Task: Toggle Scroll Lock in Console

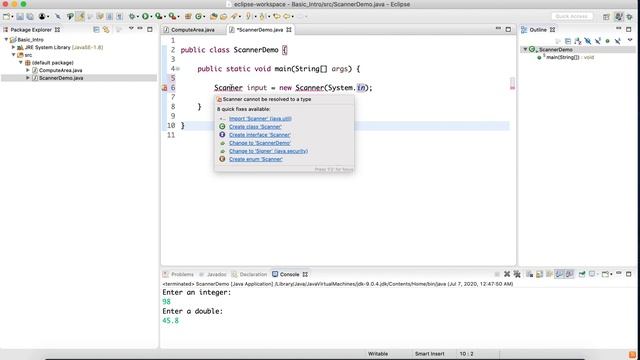Action: point(540,274)
